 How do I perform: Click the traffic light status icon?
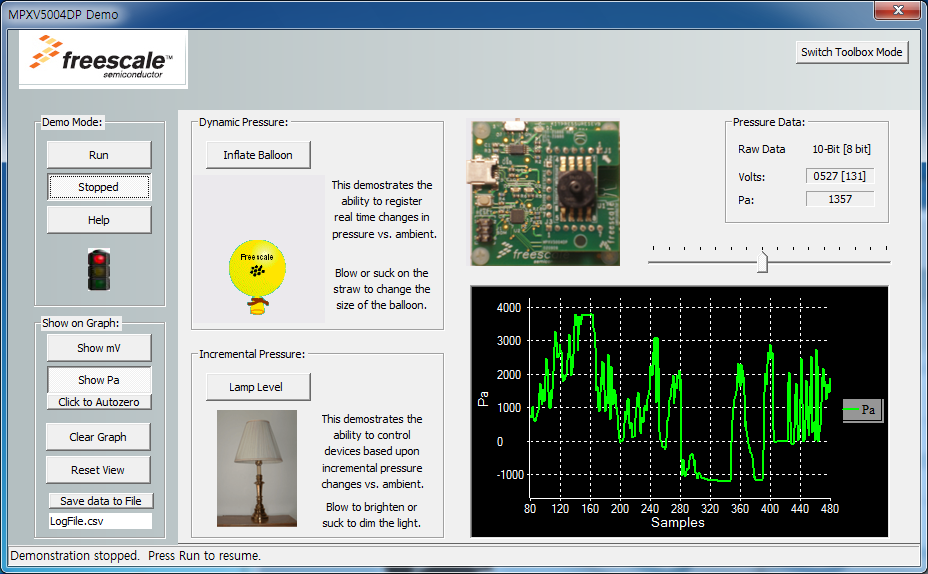98,270
